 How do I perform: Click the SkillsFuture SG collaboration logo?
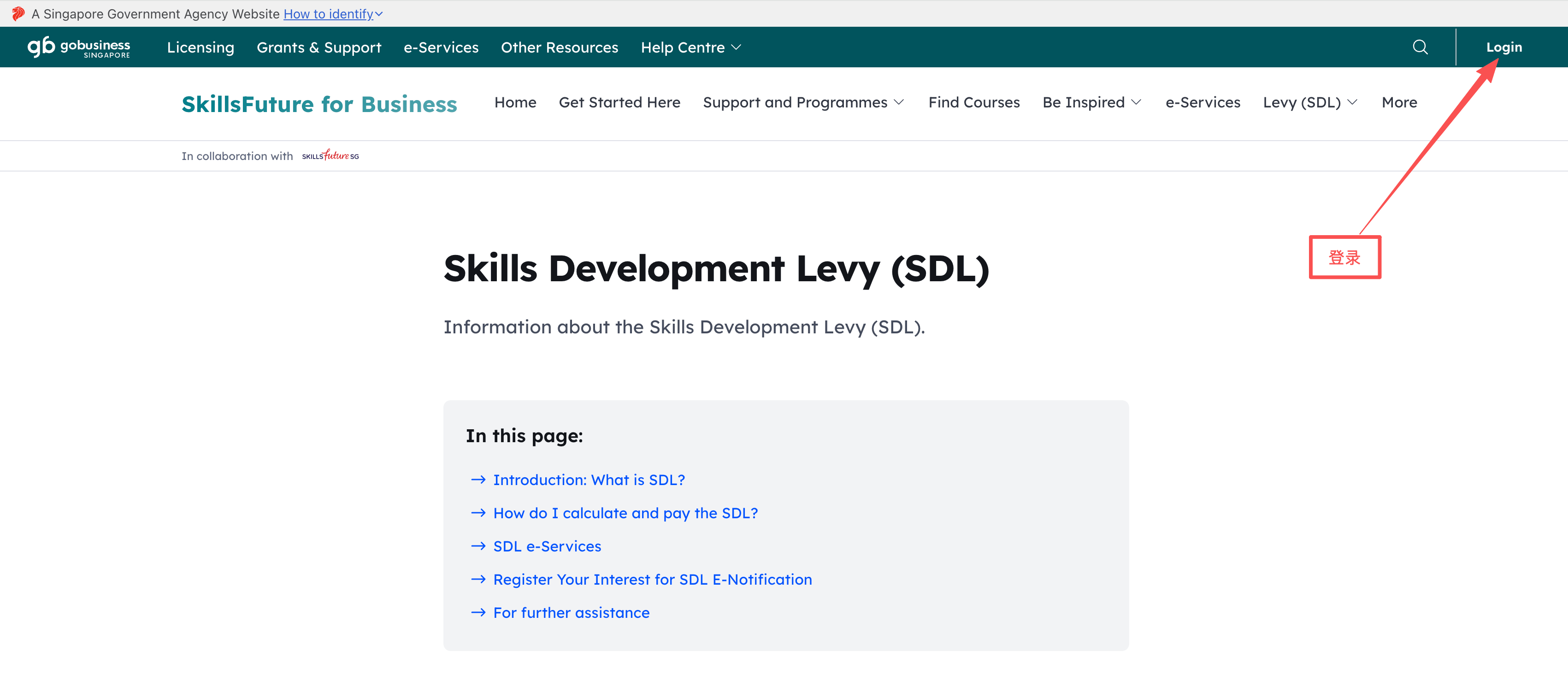tap(330, 155)
